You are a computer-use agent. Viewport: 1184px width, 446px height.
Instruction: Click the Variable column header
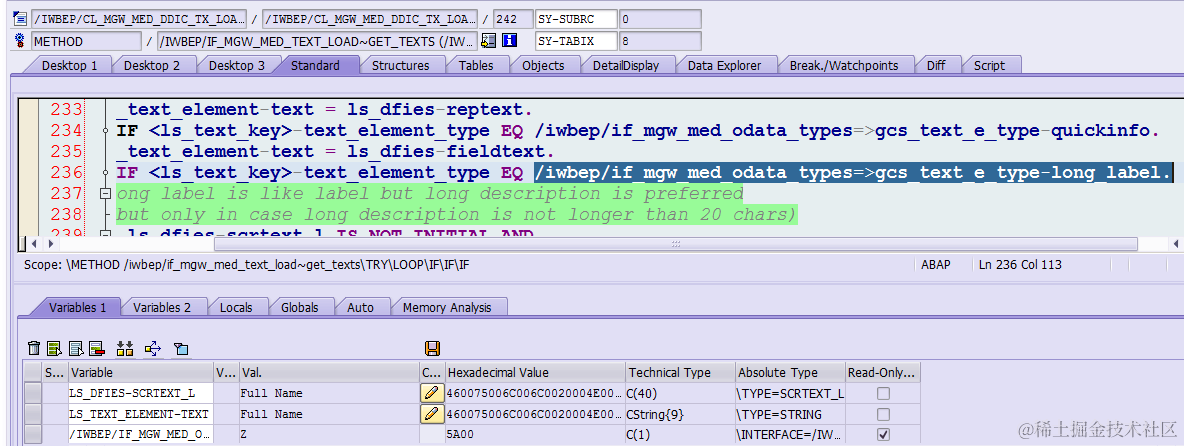[x=141, y=372]
